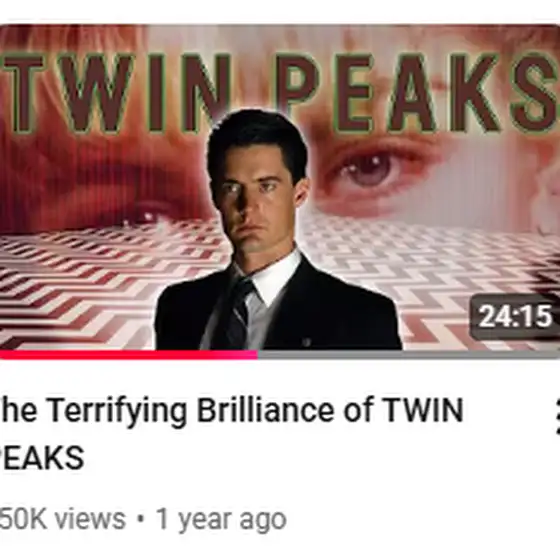560x560 pixels.
Task: Click the red watched portion of progress bar
Action: tap(129, 355)
